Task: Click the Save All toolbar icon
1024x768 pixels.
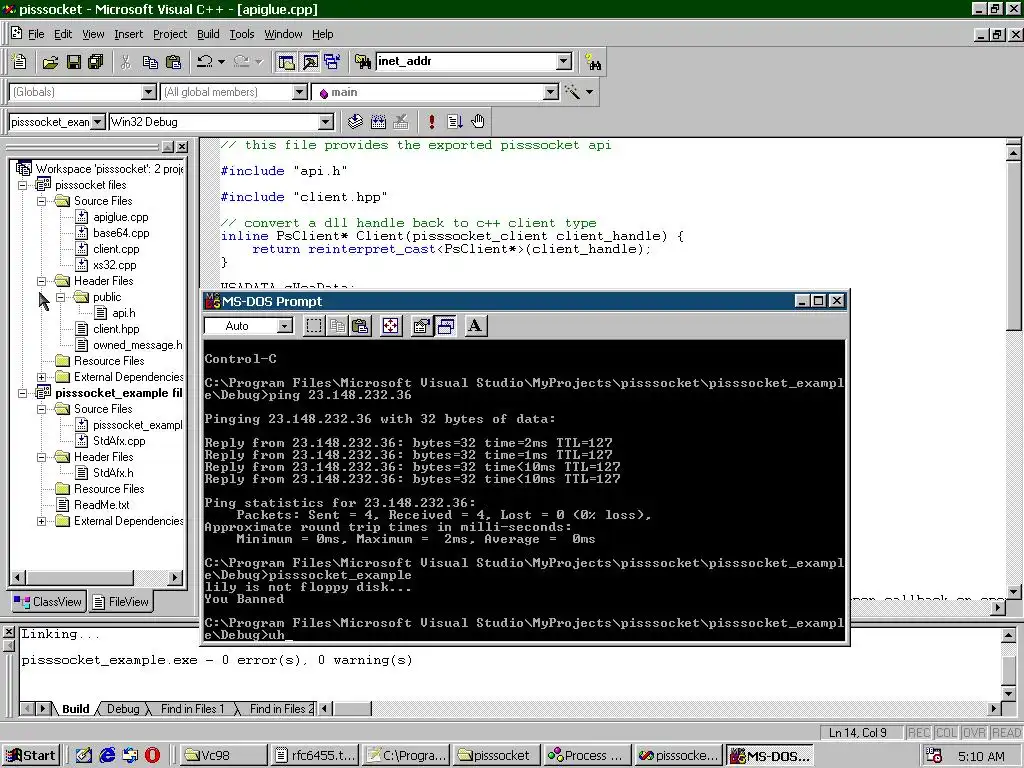Action: pos(96,62)
